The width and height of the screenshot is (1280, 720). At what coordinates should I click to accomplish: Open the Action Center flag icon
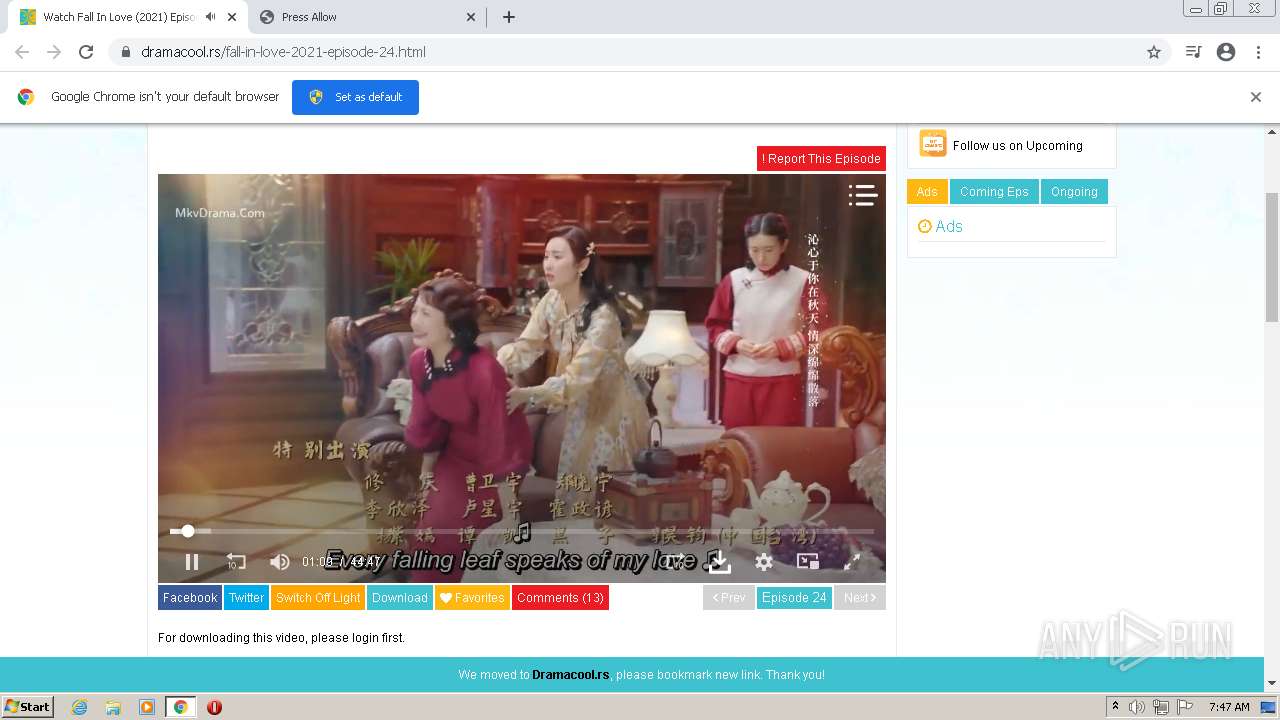coord(1185,707)
